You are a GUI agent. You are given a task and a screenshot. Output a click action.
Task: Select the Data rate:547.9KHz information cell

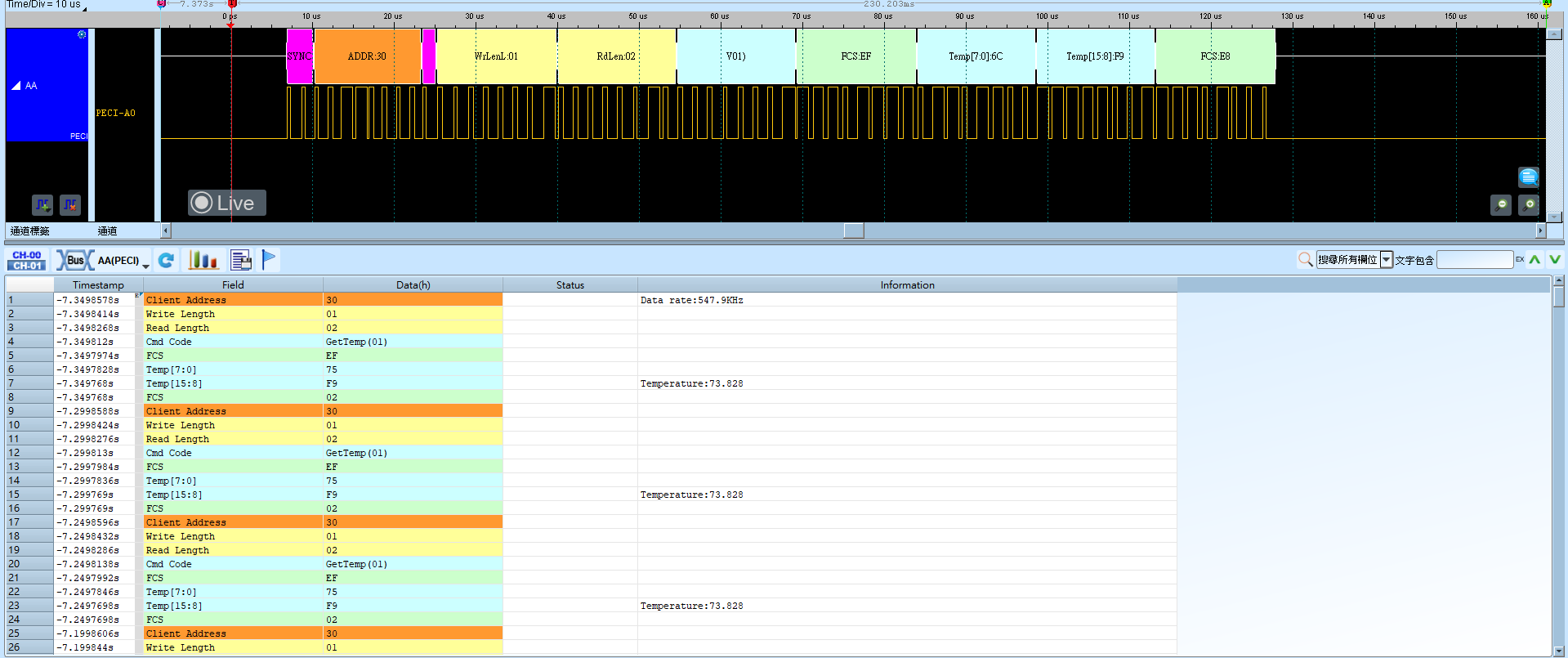tap(907, 300)
